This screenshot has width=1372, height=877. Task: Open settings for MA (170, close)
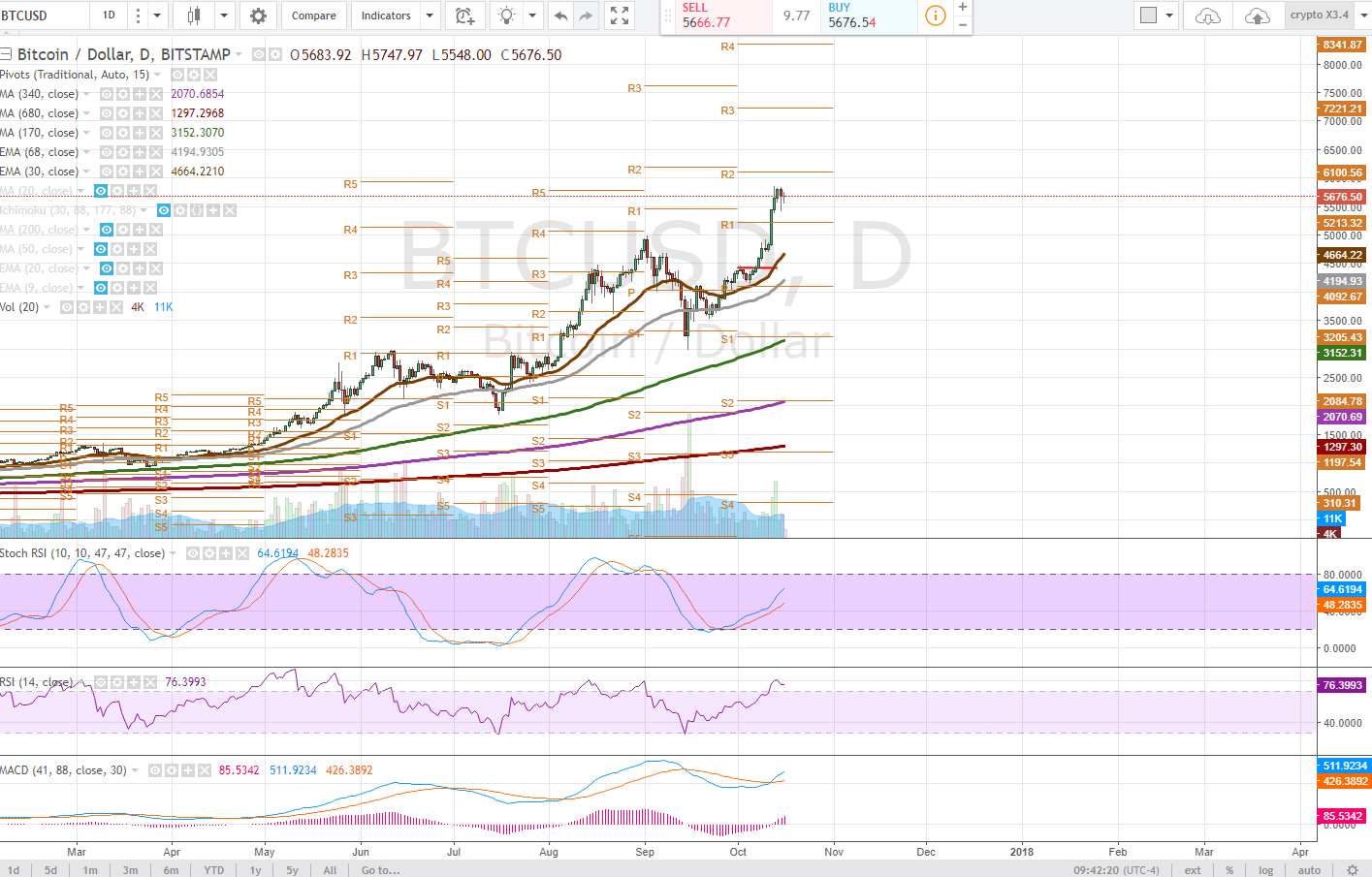123,133
